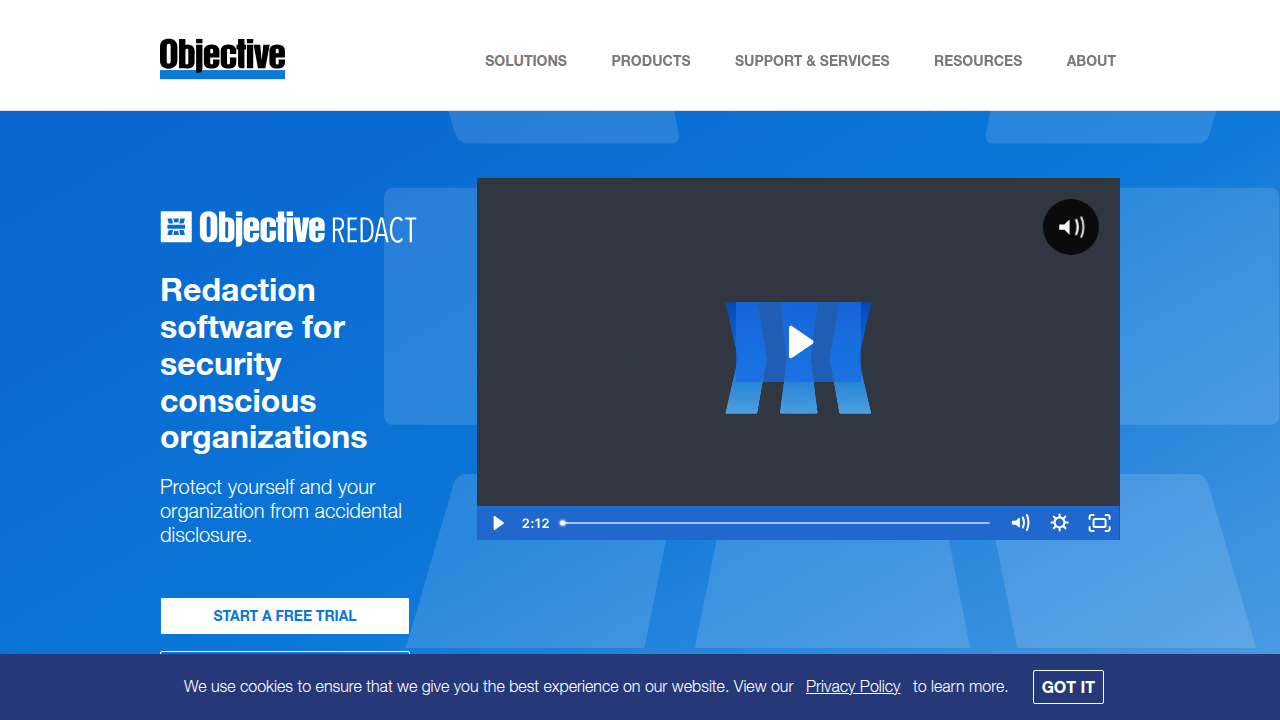Click the small play icon in video control bar
Image resolution: width=1280 pixels, height=720 pixels.
coord(498,523)
